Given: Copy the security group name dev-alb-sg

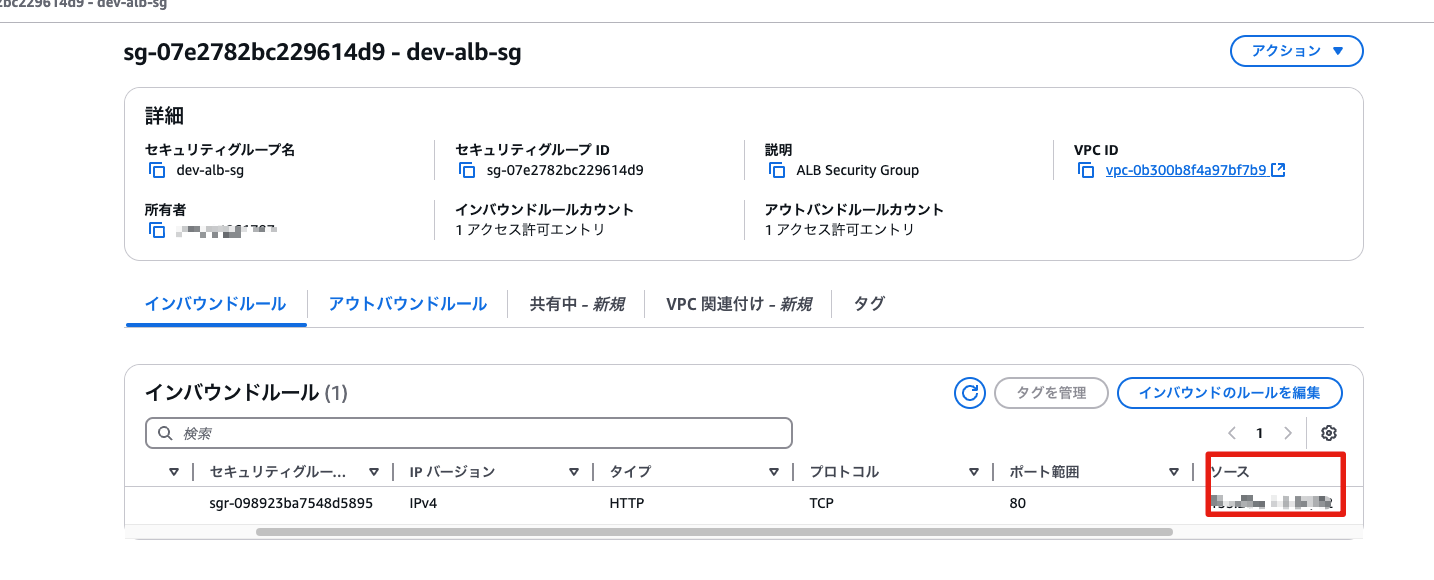Looking at the screenshot, I should click(x=157, y=170).
